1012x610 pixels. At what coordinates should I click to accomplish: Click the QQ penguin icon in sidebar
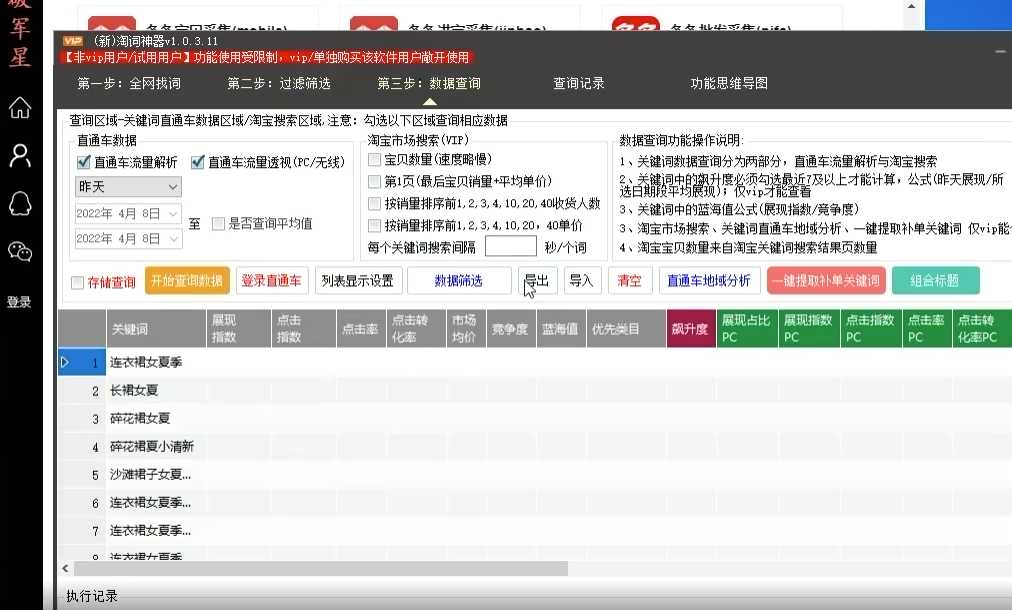click(19, 203)
